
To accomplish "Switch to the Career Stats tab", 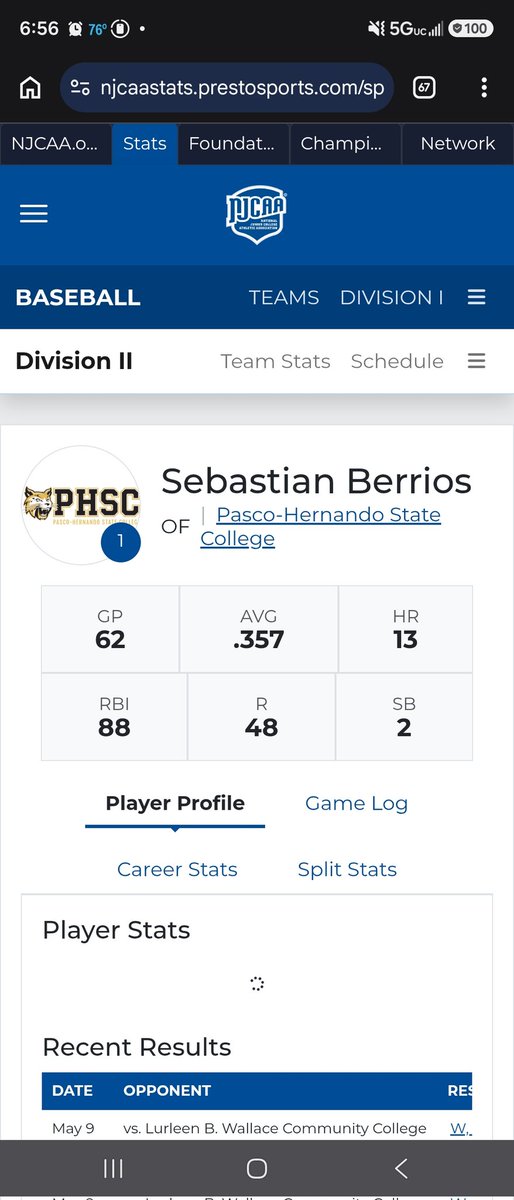I will [x=177, y=869].
